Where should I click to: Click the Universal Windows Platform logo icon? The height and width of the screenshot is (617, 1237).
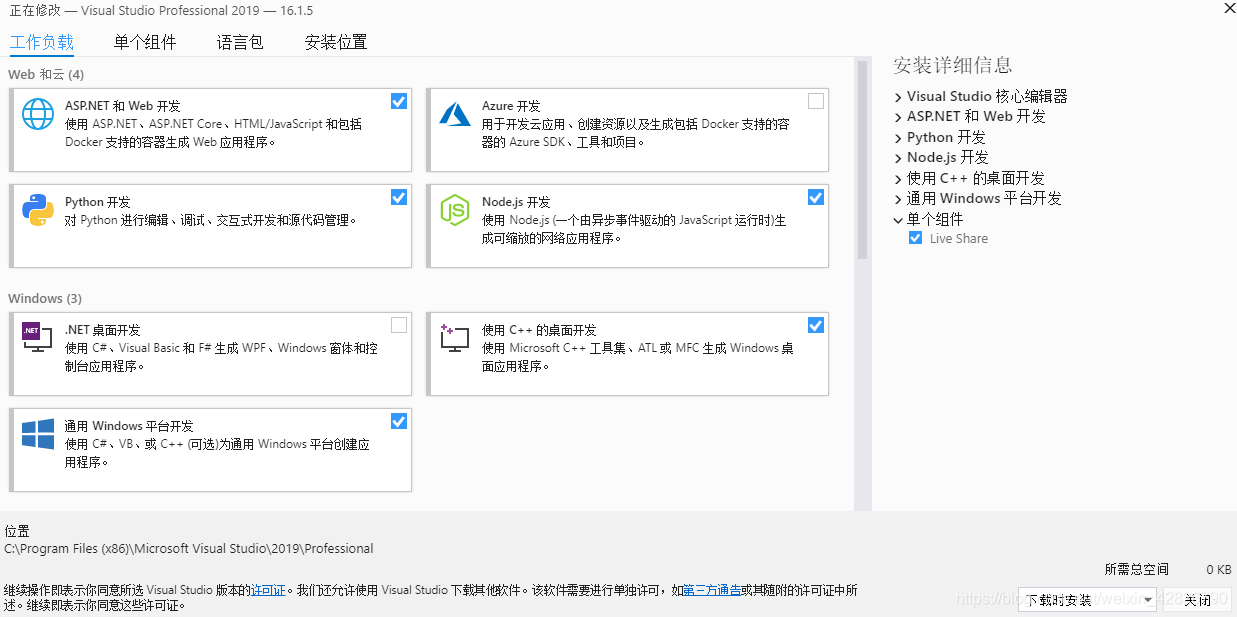[x=38, y=434]
